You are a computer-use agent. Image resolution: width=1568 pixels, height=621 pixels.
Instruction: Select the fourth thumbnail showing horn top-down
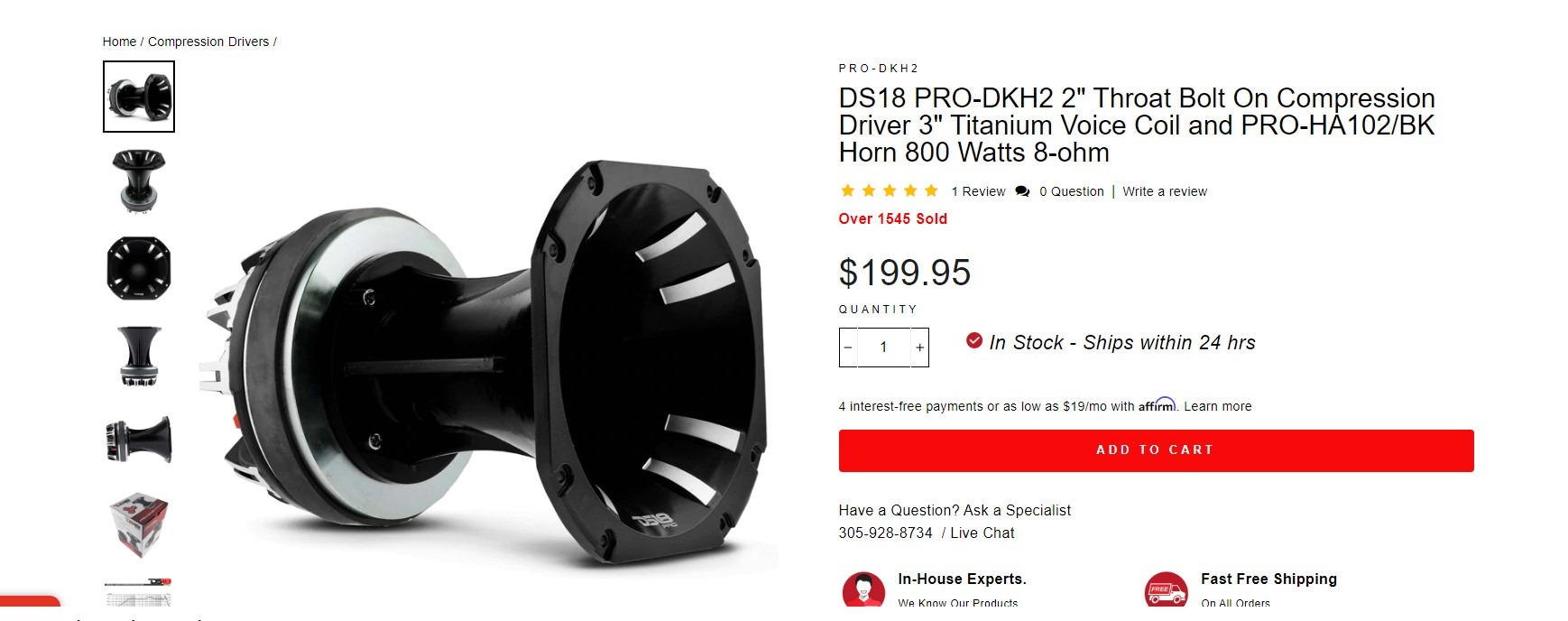139,357
